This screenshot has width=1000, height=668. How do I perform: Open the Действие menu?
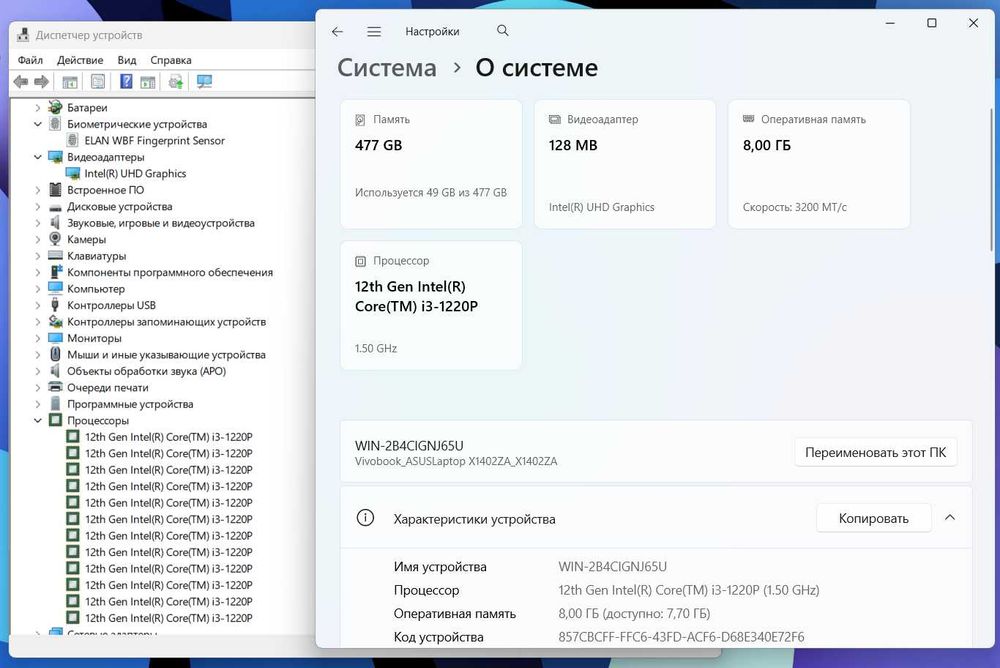[x=80, y=60]
